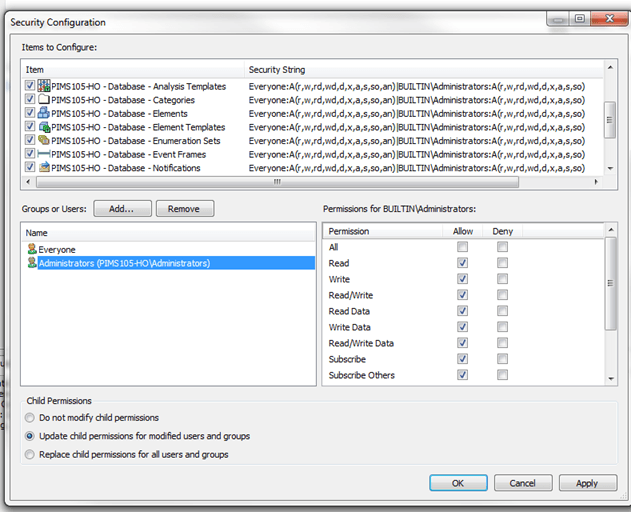The height and width of the screenshot is (512, 631).
Task: Click the Apply button
Action: (588, 483)
